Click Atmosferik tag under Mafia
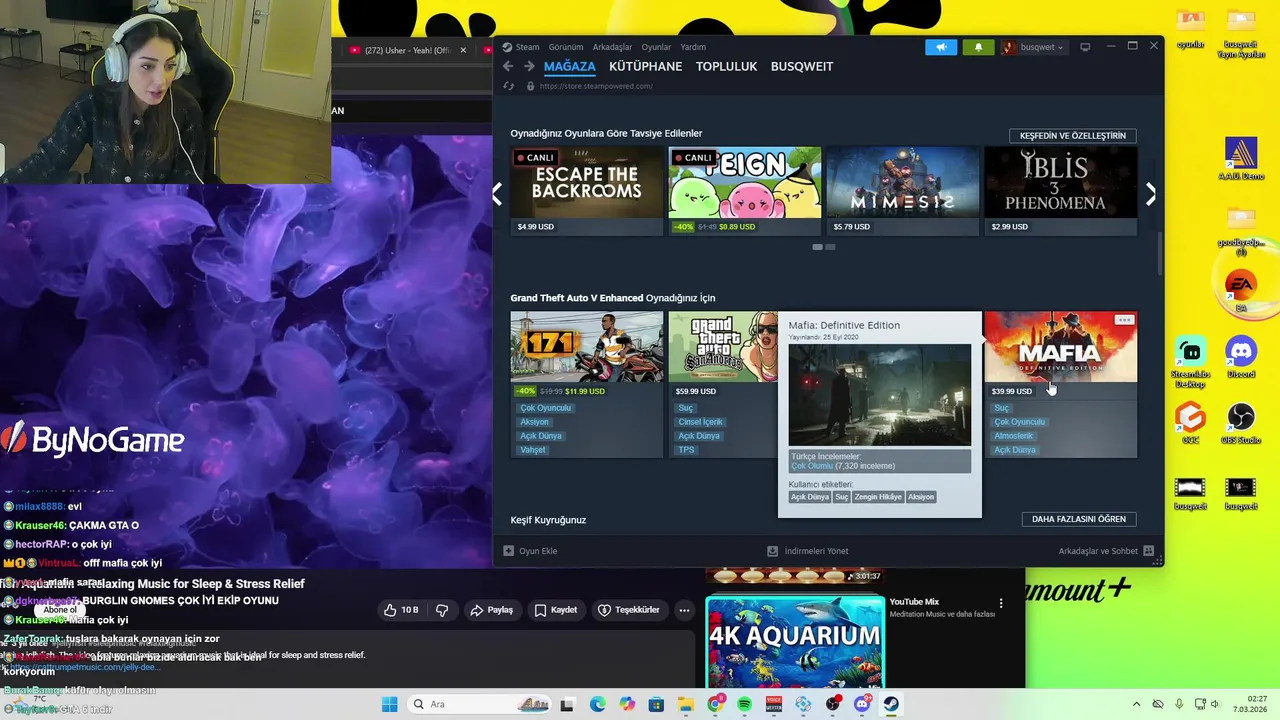1280x720 pixels. point(1014,436)
